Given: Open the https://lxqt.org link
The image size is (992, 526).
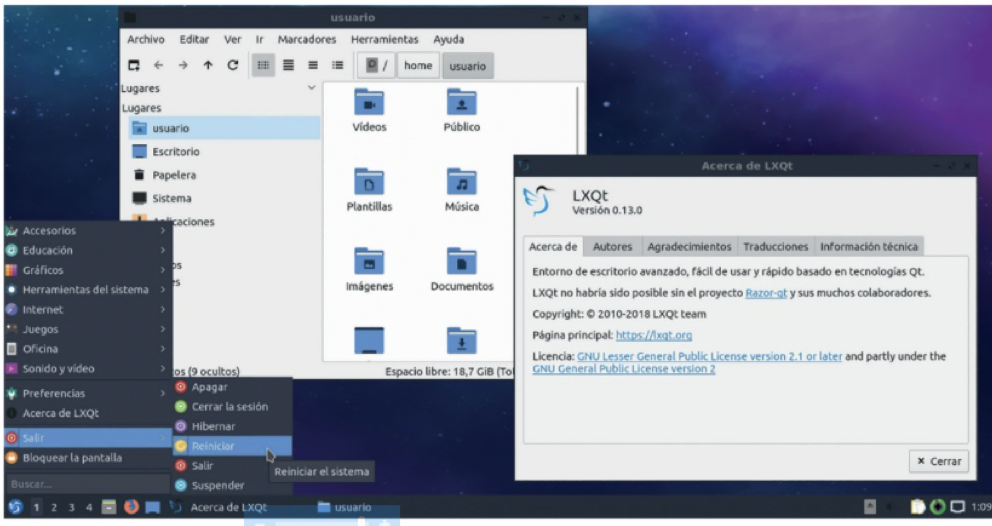Looking at the screenshot, I should [x=654, y=335].
